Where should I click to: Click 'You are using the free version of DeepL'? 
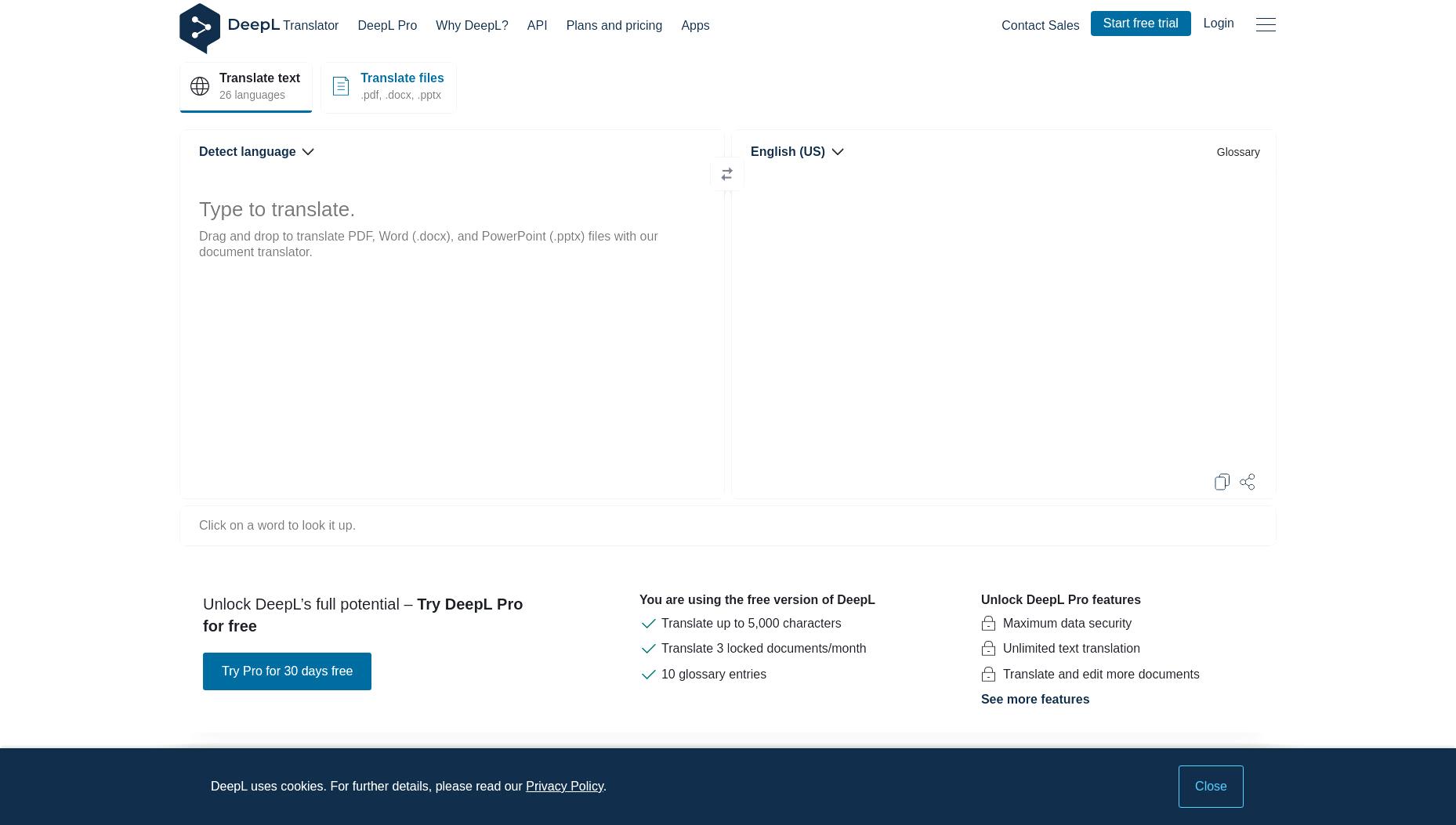(x=757, y=600)
